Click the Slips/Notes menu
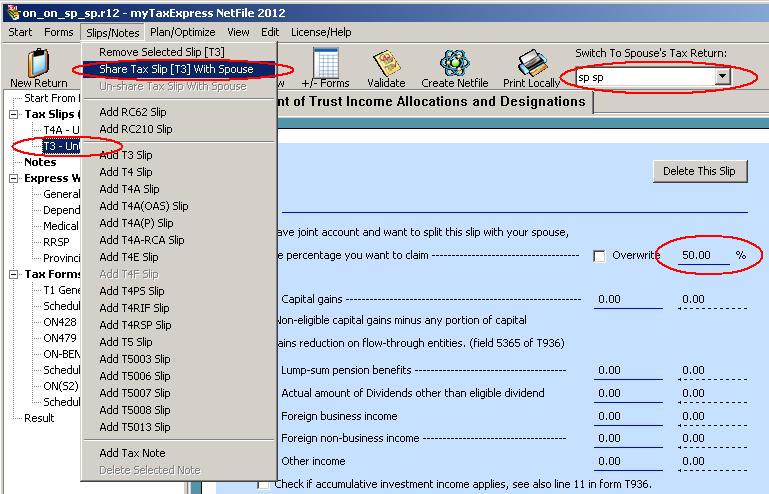This screenshot has width=769, height=494. tap(112, 32)
